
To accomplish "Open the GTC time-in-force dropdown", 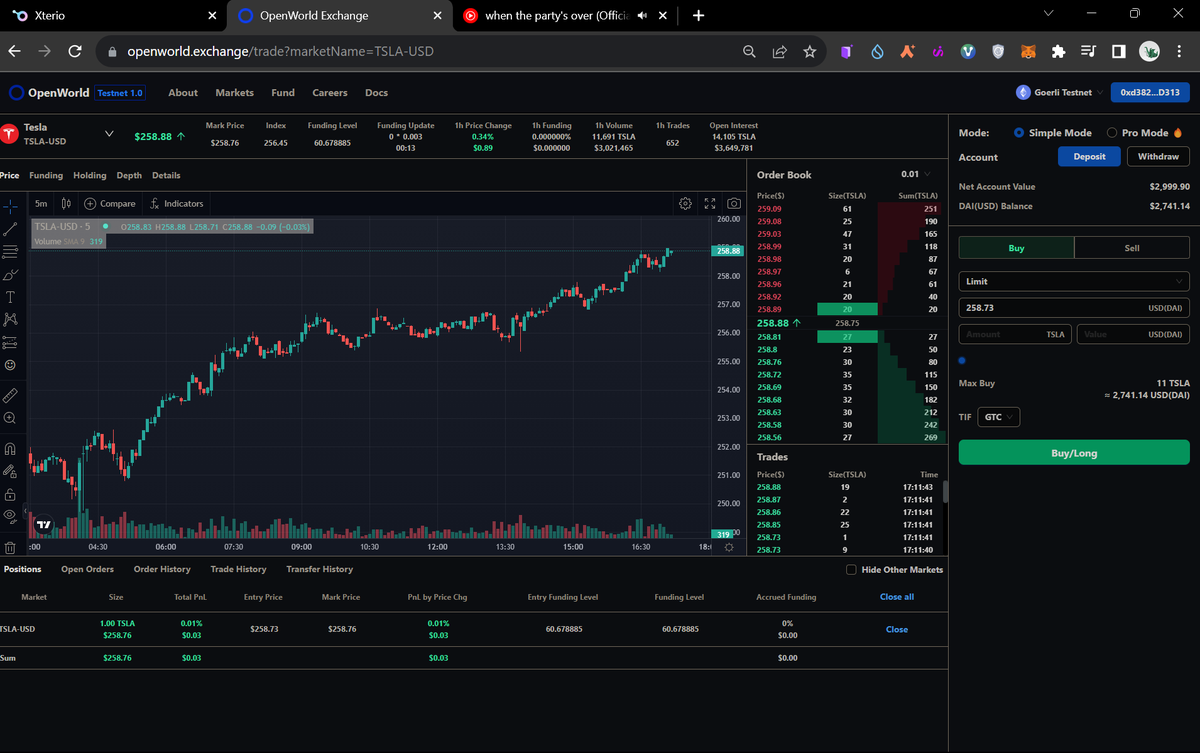I will [x=998, y=417].
